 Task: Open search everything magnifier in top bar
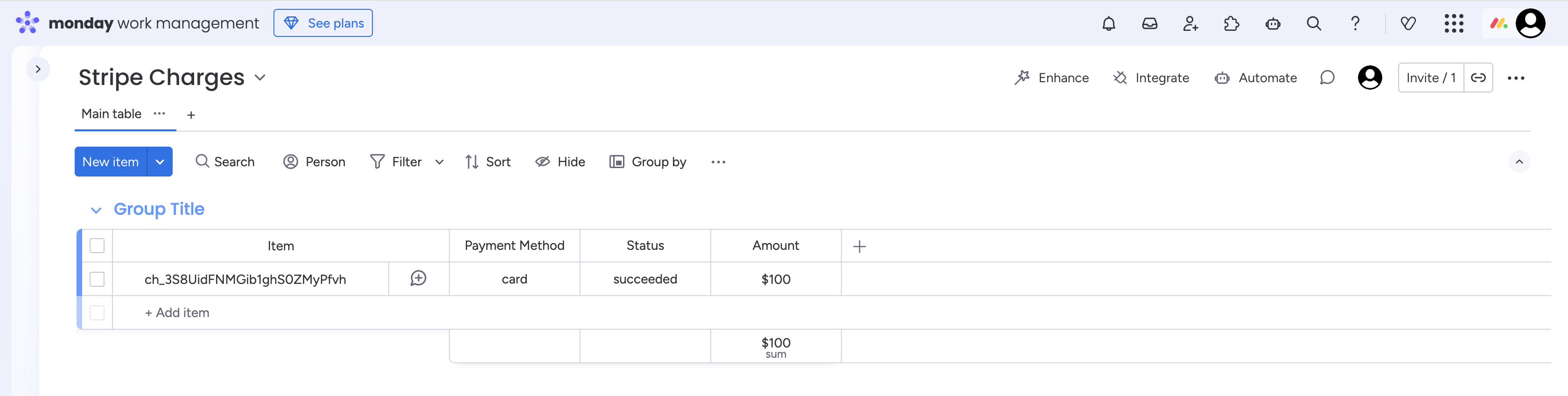click(x=1314, y=24)
